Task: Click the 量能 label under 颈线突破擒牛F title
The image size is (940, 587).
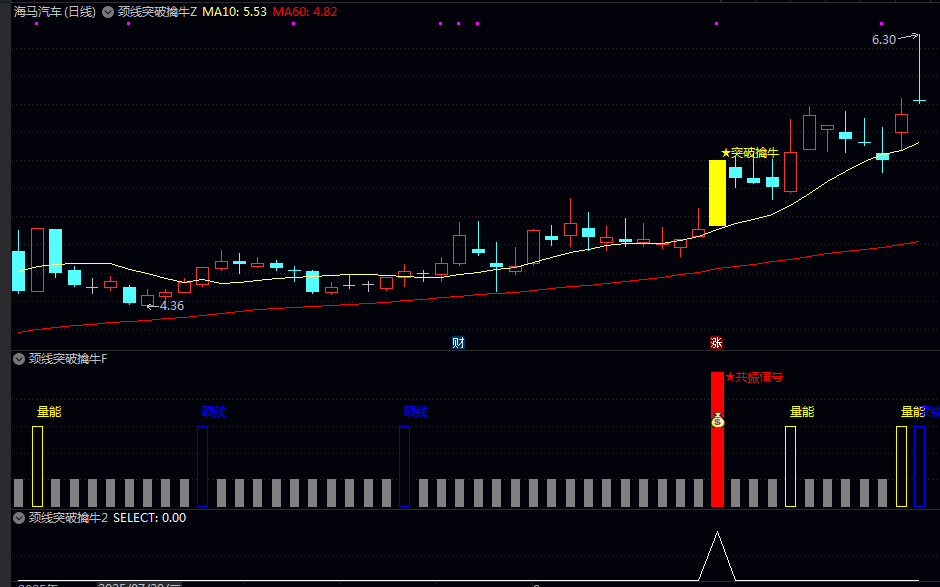Action: (49, 412)
